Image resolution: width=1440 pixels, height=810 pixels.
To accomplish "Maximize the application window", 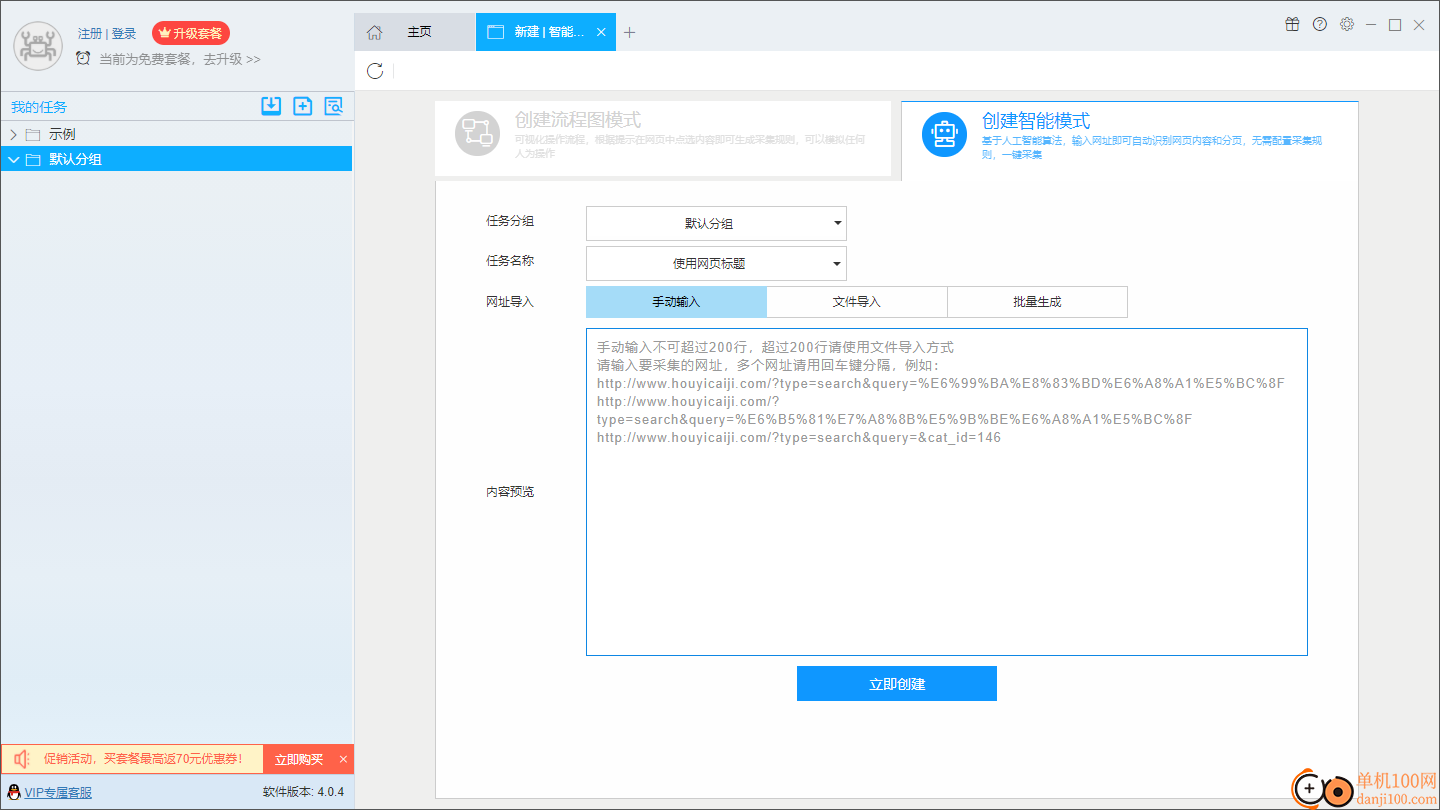I will [x=1395, y=25].
